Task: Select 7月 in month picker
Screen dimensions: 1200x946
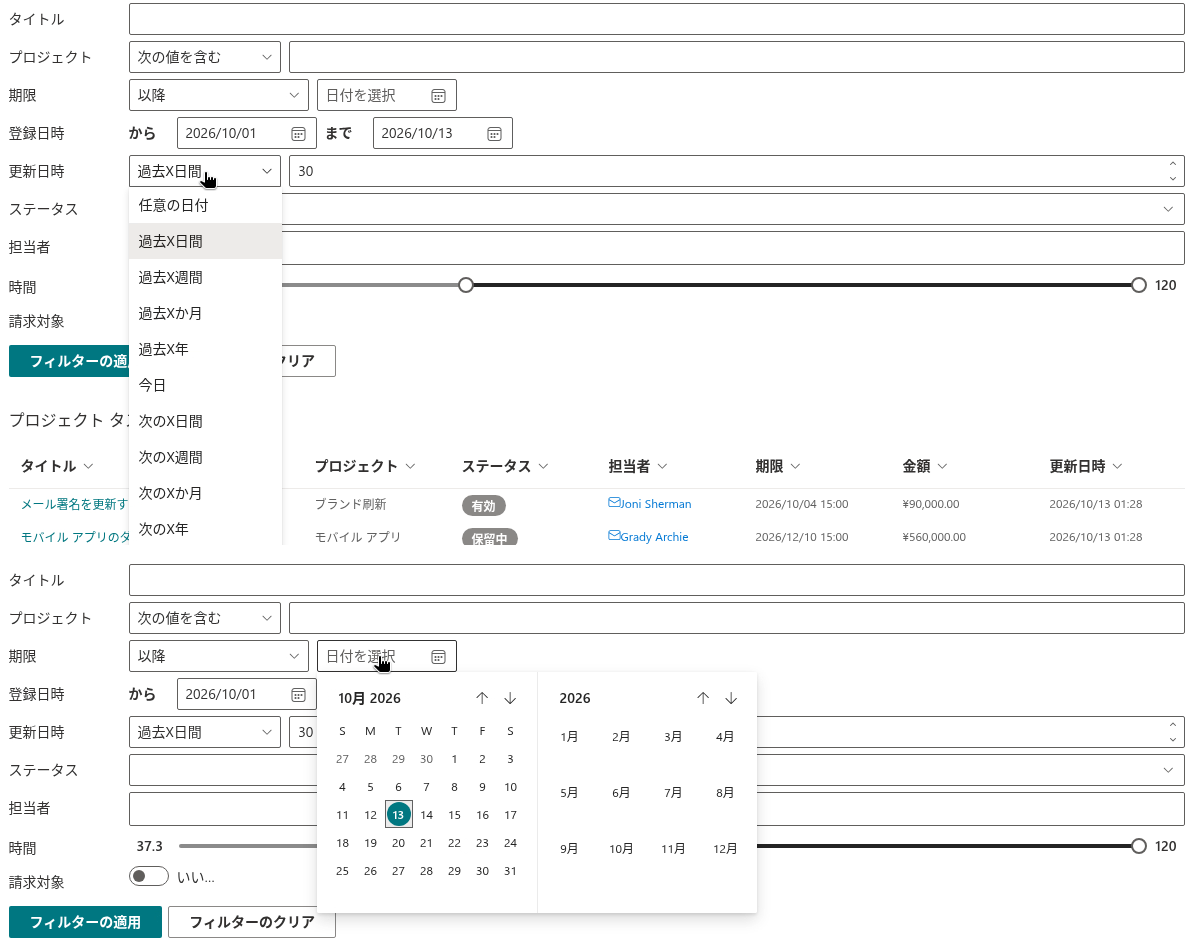Action: 673,793
